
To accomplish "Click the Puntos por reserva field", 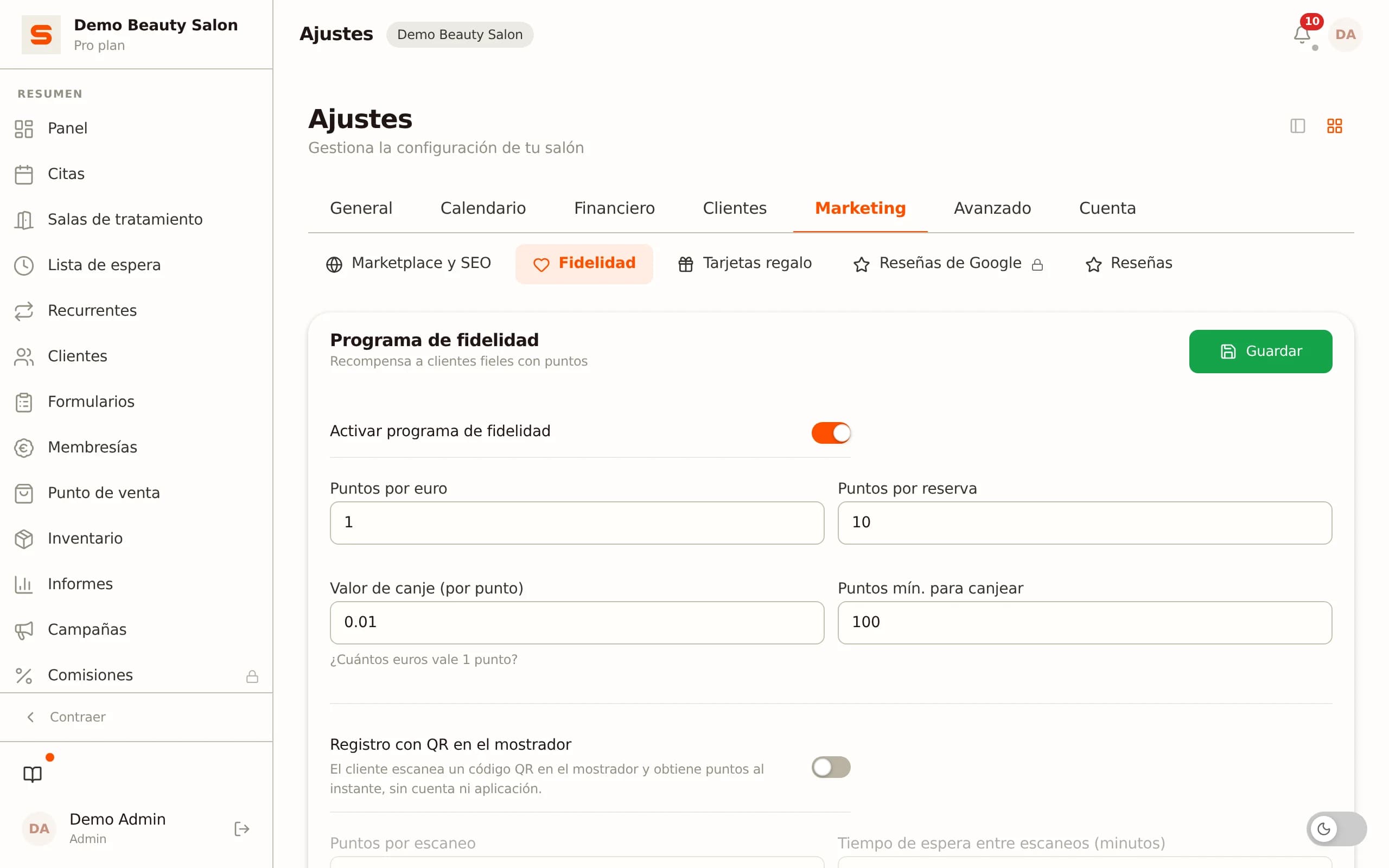I will point(1085,523).
